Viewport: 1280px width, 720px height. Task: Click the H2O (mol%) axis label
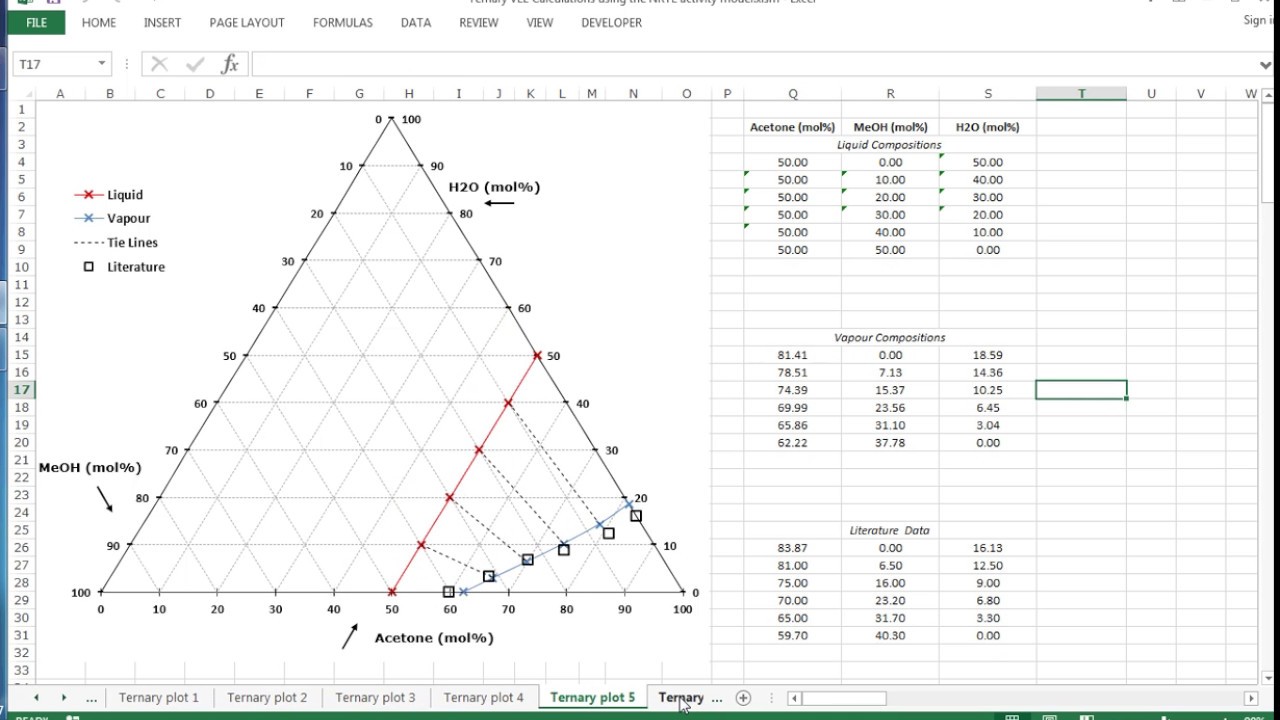494,187
